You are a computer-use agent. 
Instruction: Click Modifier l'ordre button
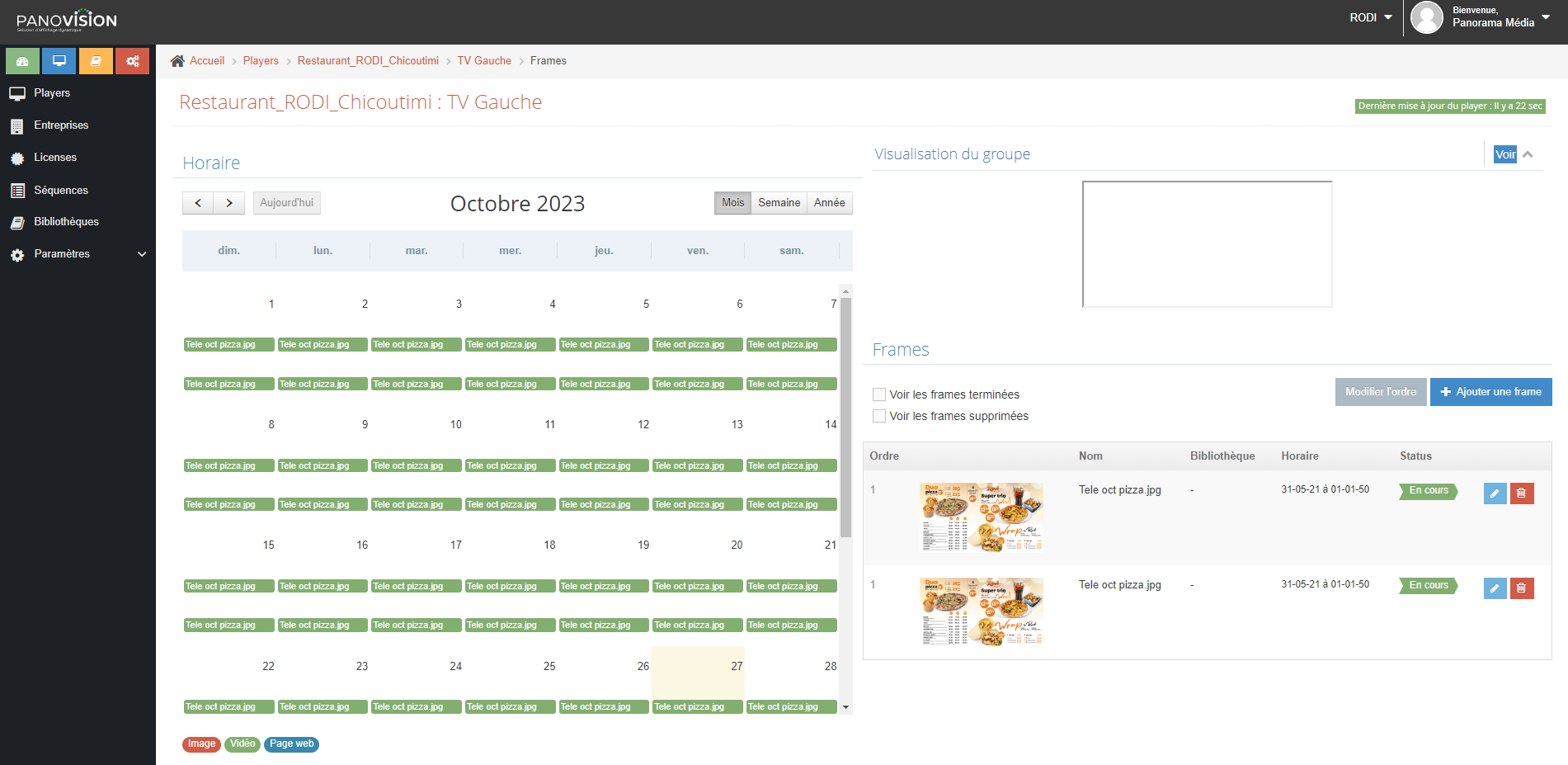1380,392
